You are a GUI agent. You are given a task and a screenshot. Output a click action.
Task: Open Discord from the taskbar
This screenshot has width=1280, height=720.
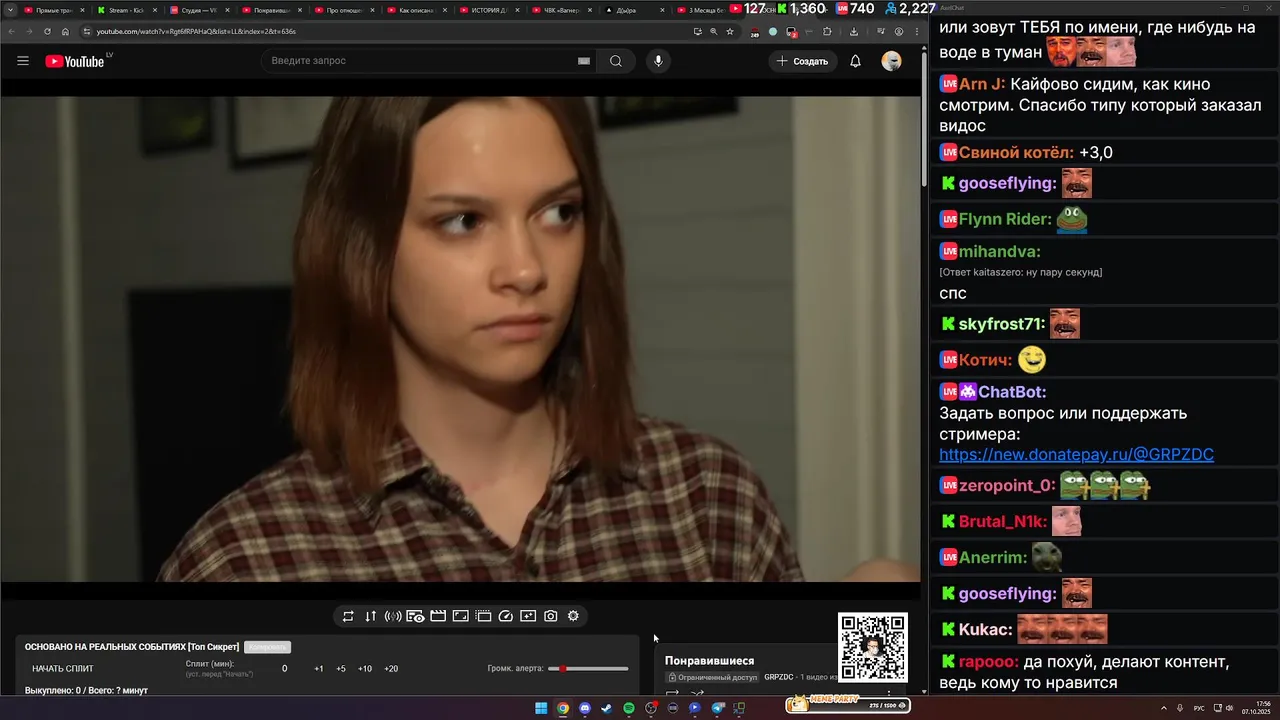[585, 708]
